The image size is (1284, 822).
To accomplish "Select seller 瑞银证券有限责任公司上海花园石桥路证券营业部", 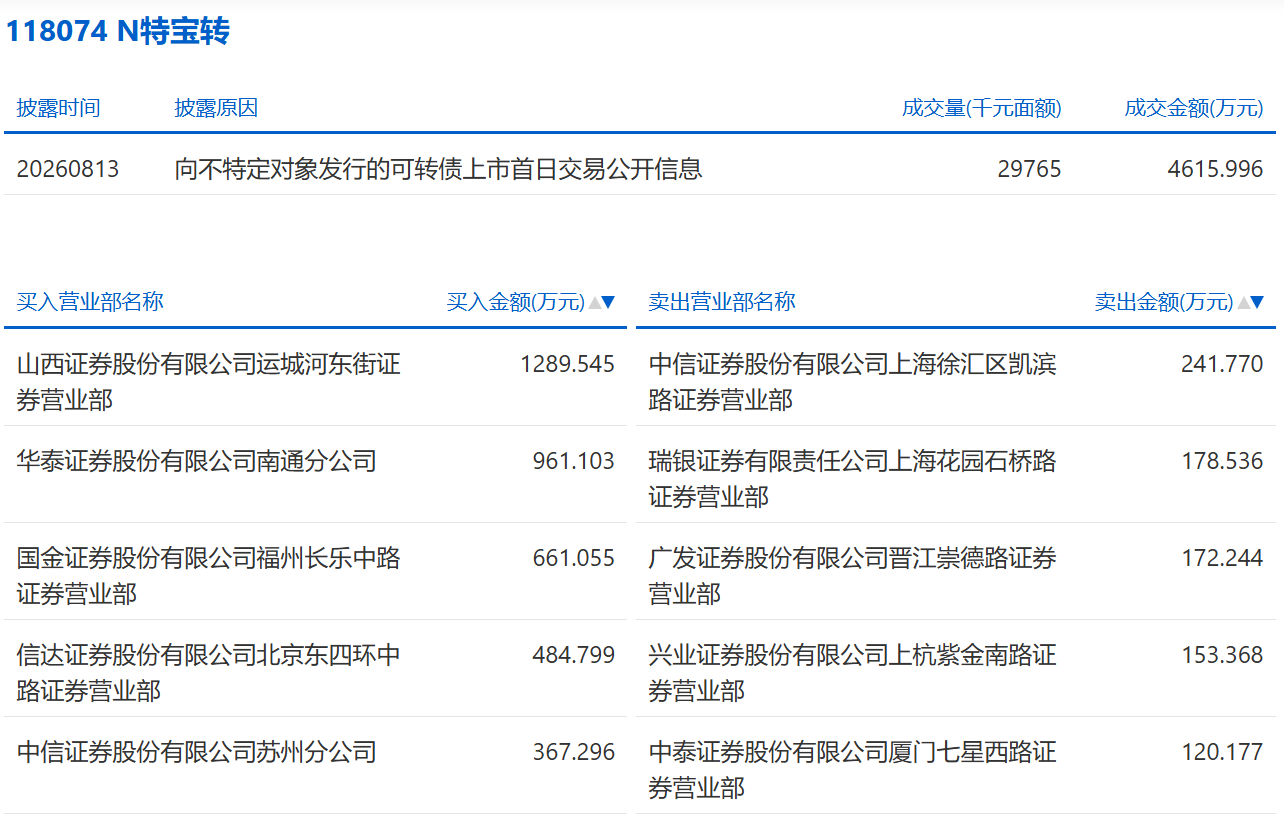I will click(x=852, y=479).
